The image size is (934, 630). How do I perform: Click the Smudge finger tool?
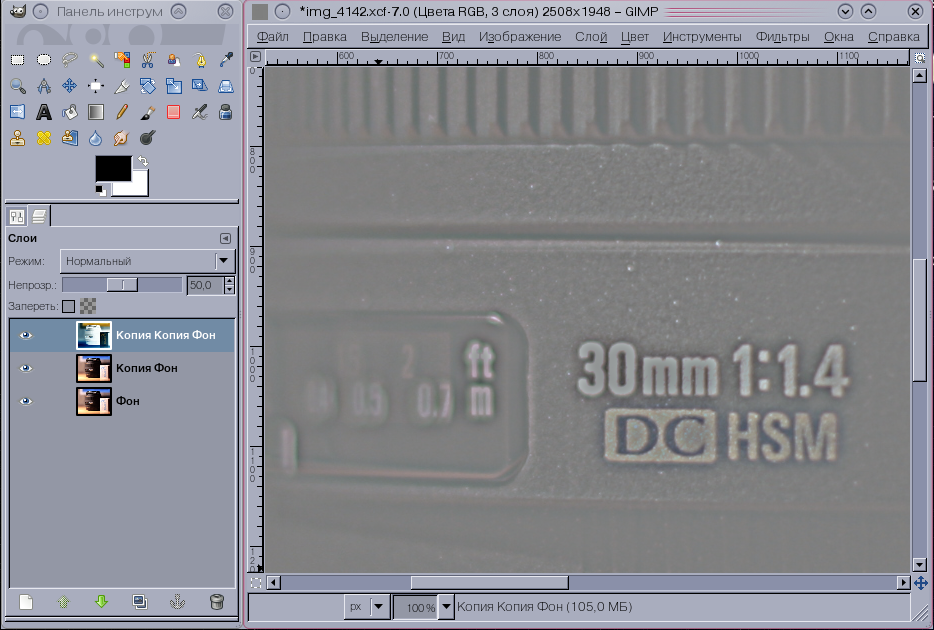[122, 138]
